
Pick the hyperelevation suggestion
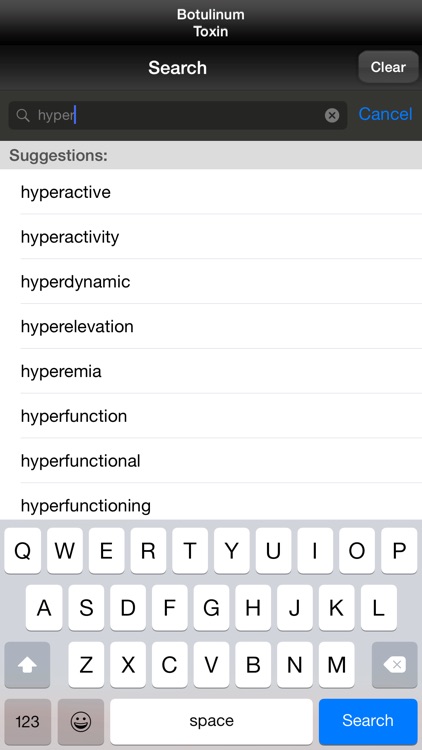coord(211,326)
